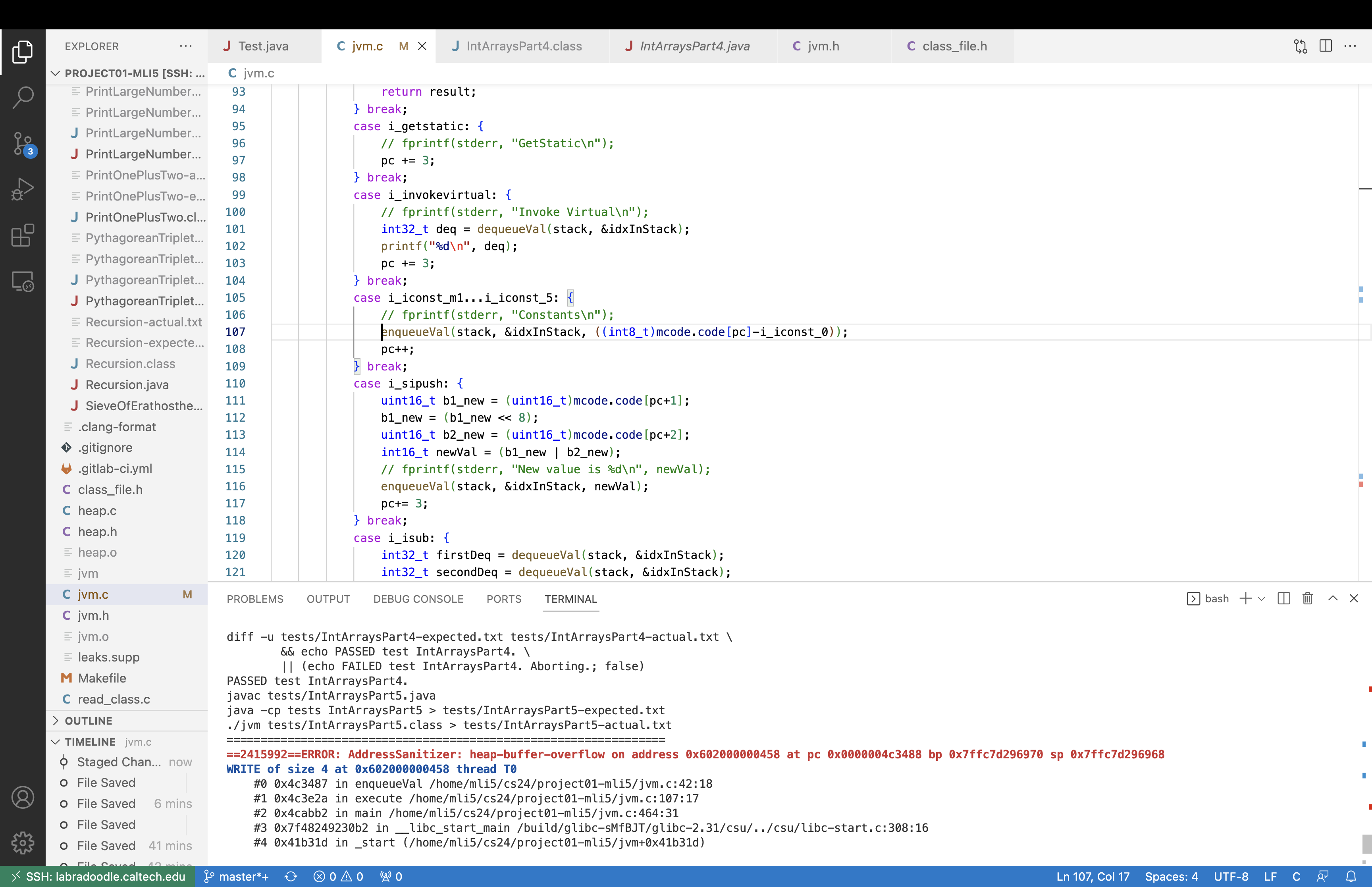
Task: Toggle maximize terminal panel chevron
Action: click(1332, 598)
